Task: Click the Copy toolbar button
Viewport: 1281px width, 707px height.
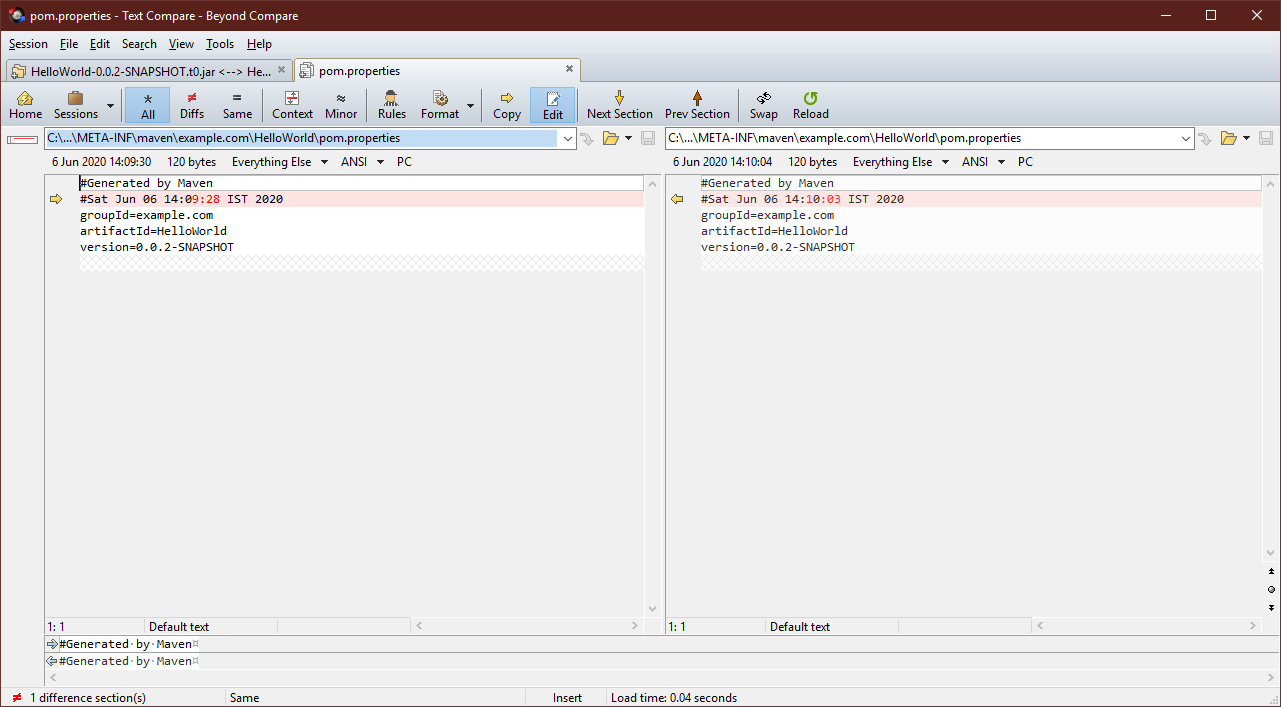Action: [x=507, y=105]
